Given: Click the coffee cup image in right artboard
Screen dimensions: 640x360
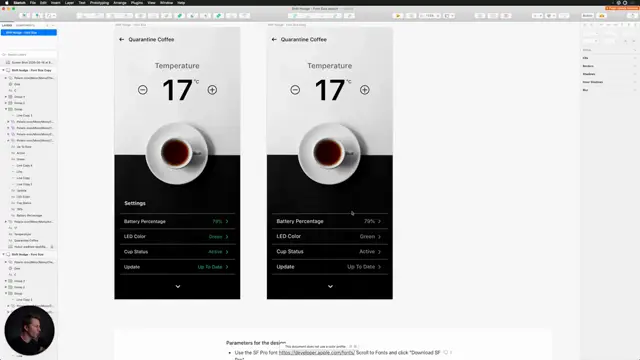Looking at the screenshot, I should [x=329, y=153].
